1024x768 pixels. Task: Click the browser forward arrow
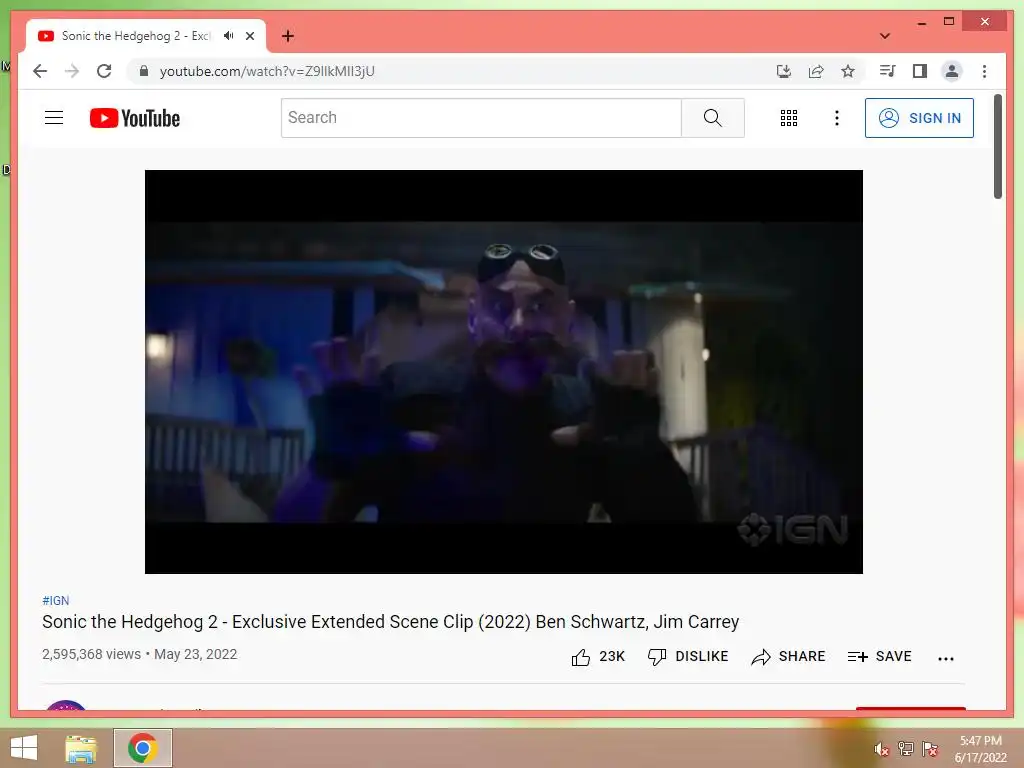click(x=72, y=71)
